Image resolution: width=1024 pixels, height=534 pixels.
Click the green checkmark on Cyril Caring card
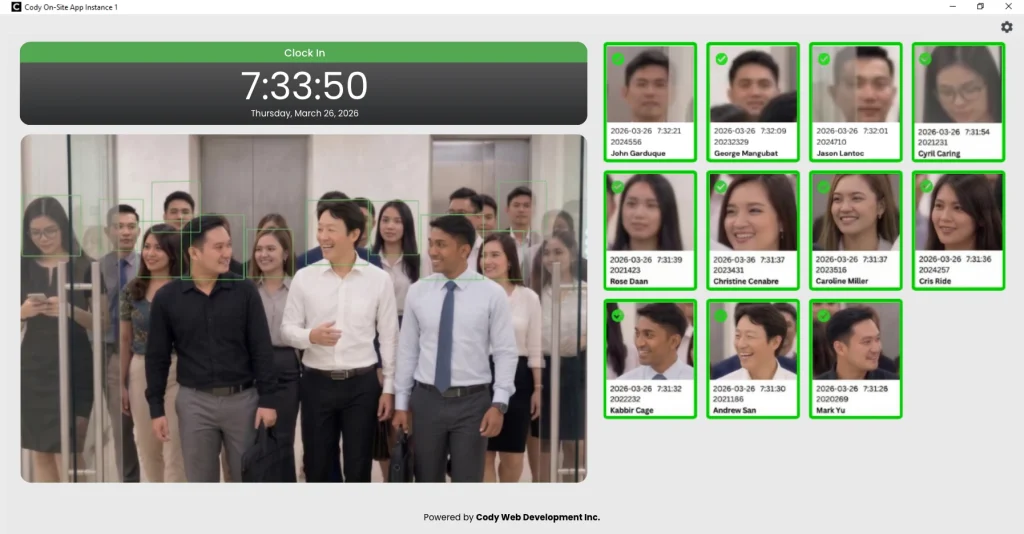[925, 59]
